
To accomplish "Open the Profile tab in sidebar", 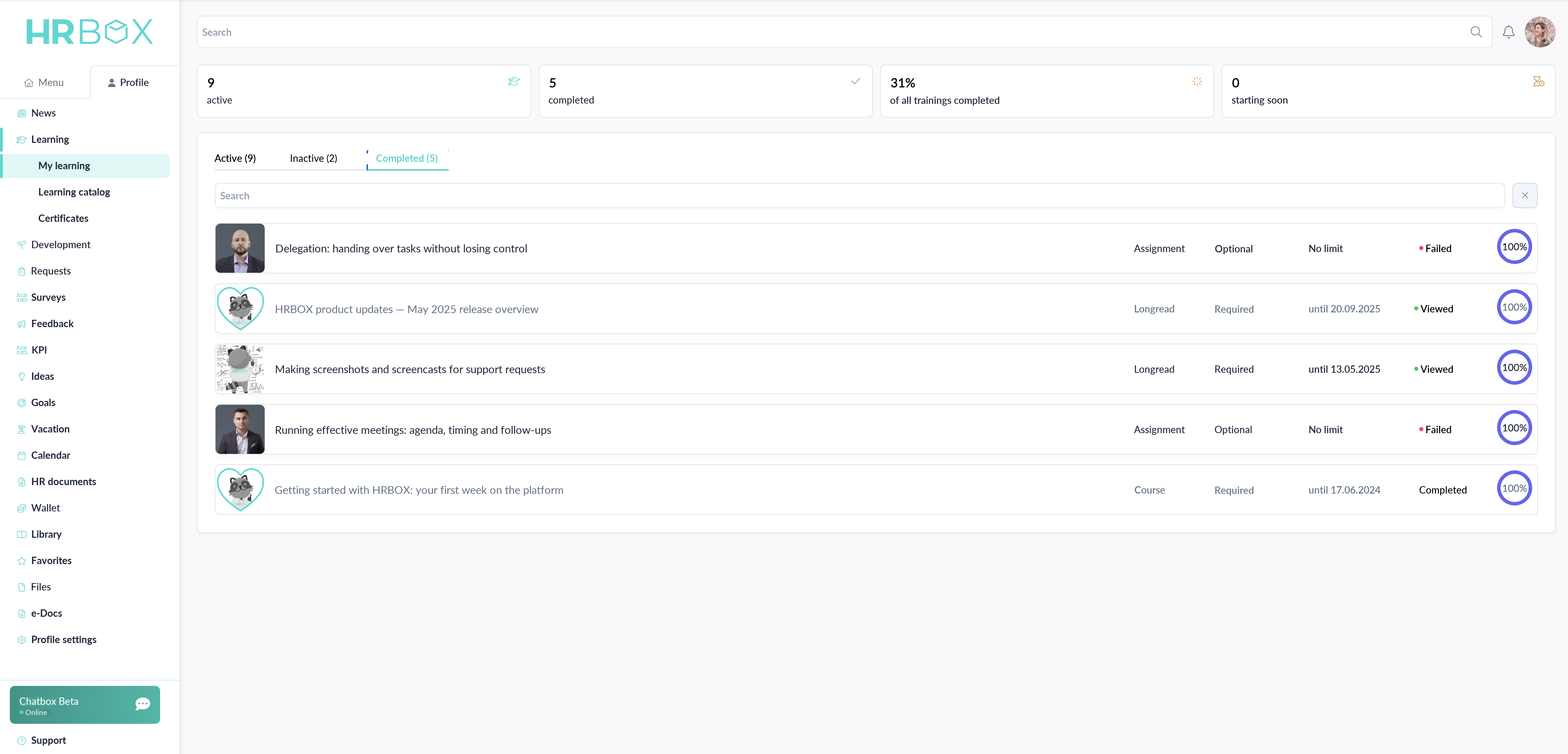I will click(129, 82).
